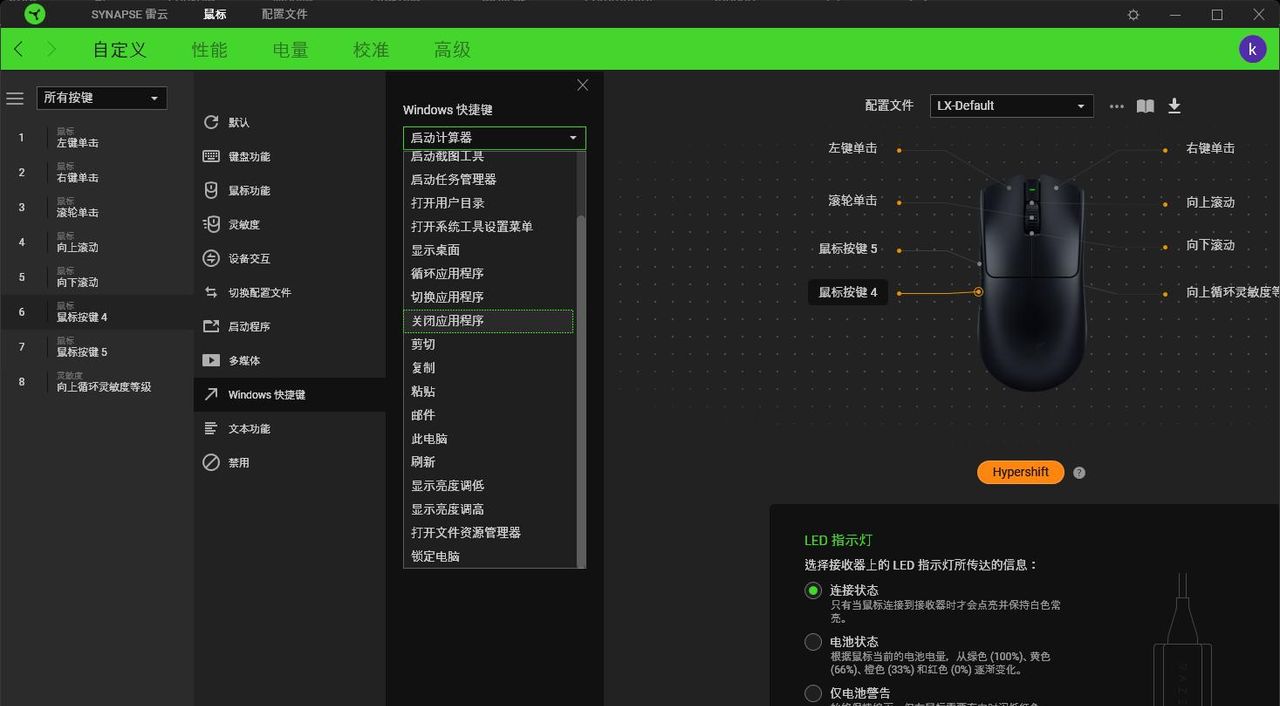Click the profile book icon
Image resolution: width=1280 pixels, height=706 pixels.
(1145, 106)
